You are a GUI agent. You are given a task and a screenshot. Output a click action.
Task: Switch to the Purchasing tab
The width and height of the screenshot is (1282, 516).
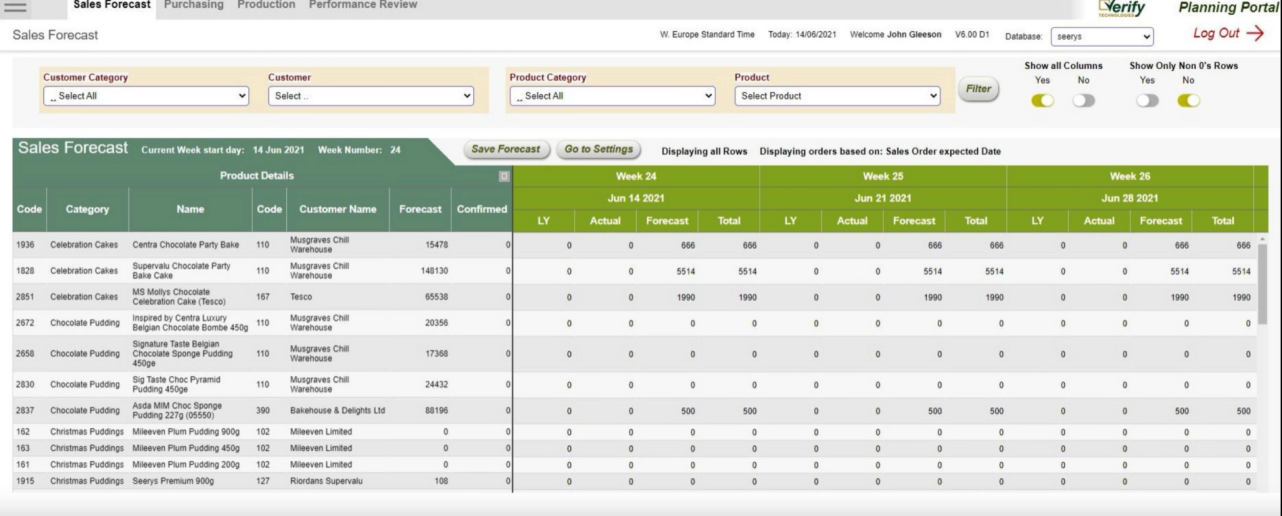click(x=194, y=5)
